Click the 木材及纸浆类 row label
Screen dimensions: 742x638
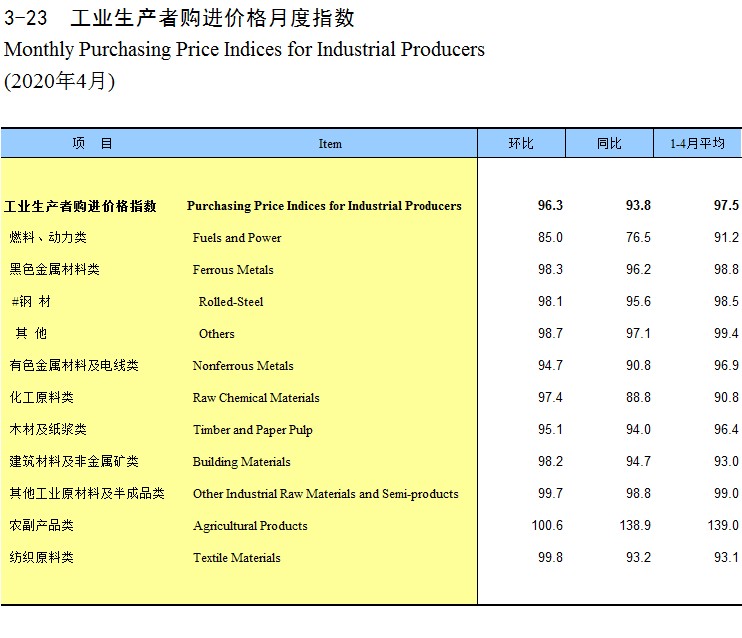coord(48,429)
